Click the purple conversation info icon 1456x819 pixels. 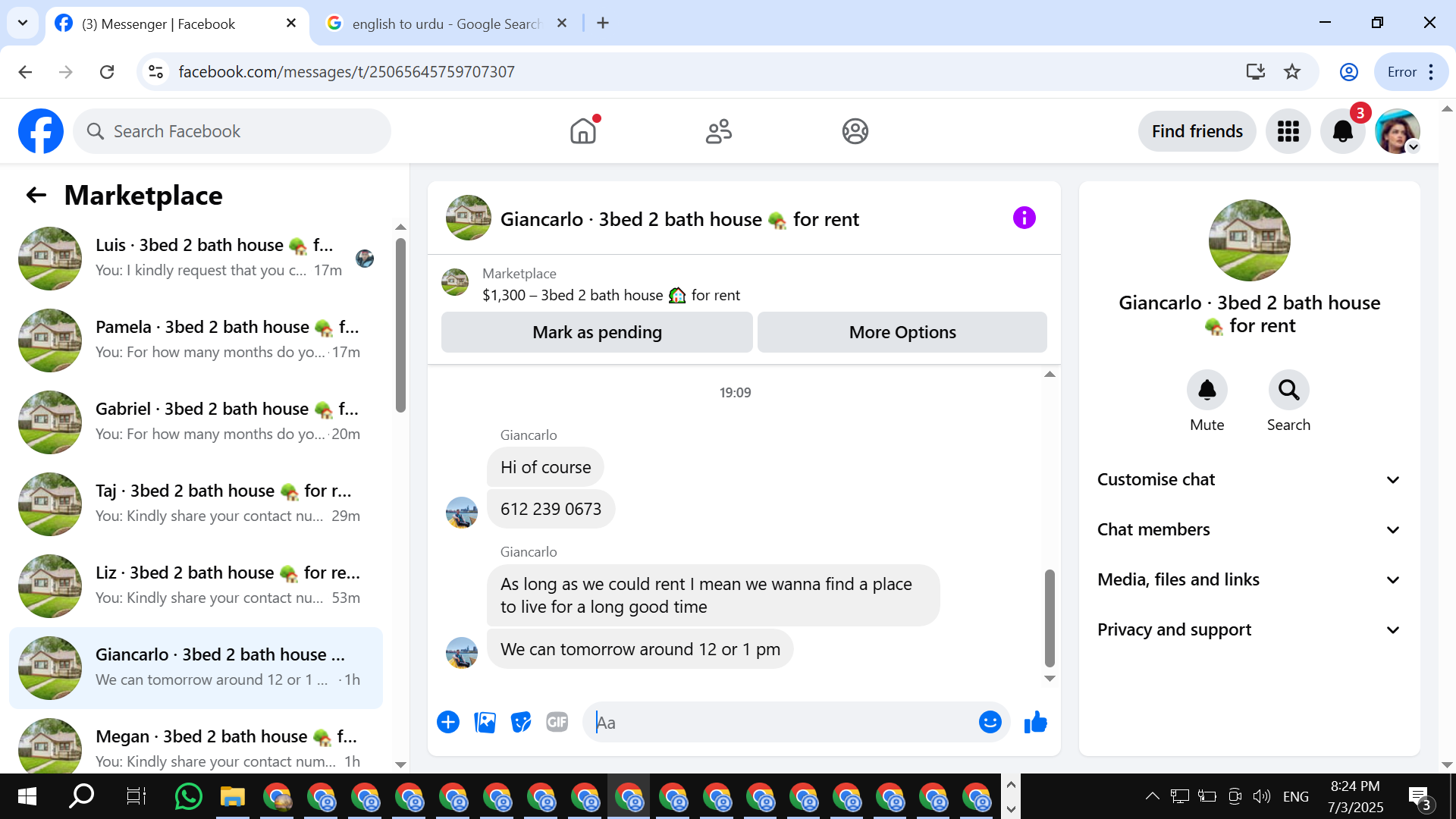pos(1024,218)
